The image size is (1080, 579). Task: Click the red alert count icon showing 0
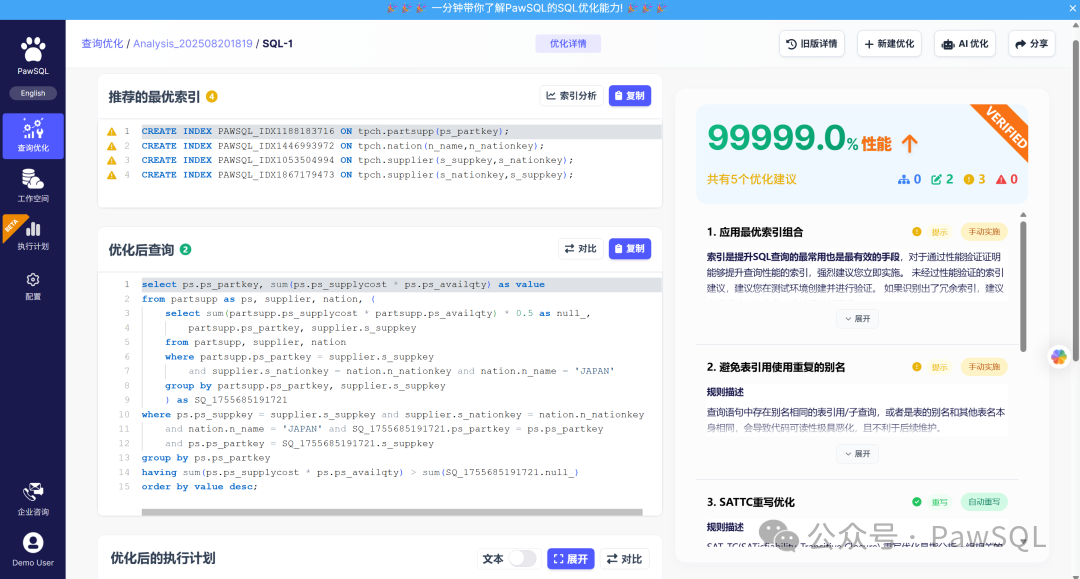[1001, 180]
